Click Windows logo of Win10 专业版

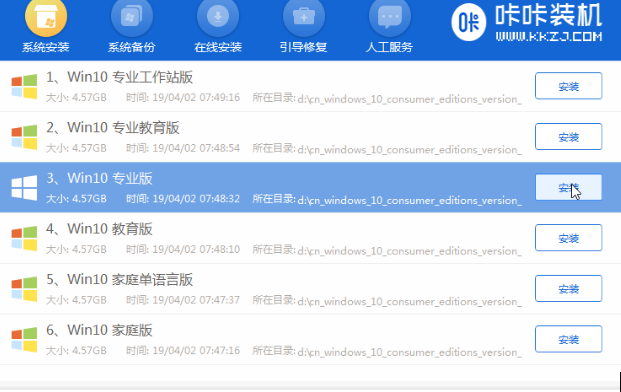pyautogui.click(x=24, y=188)
